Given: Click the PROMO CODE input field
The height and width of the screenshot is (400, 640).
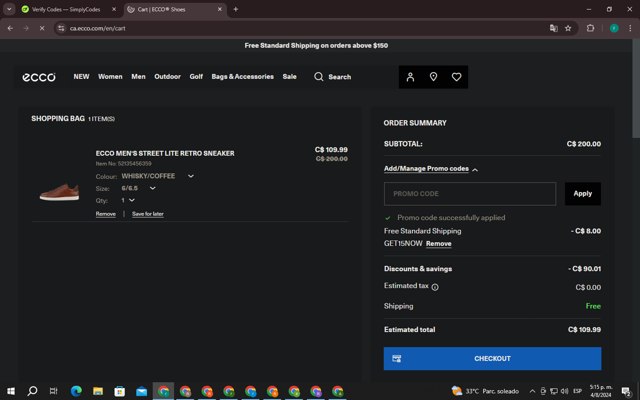Looking at the screenshot, I should point(470,193).
